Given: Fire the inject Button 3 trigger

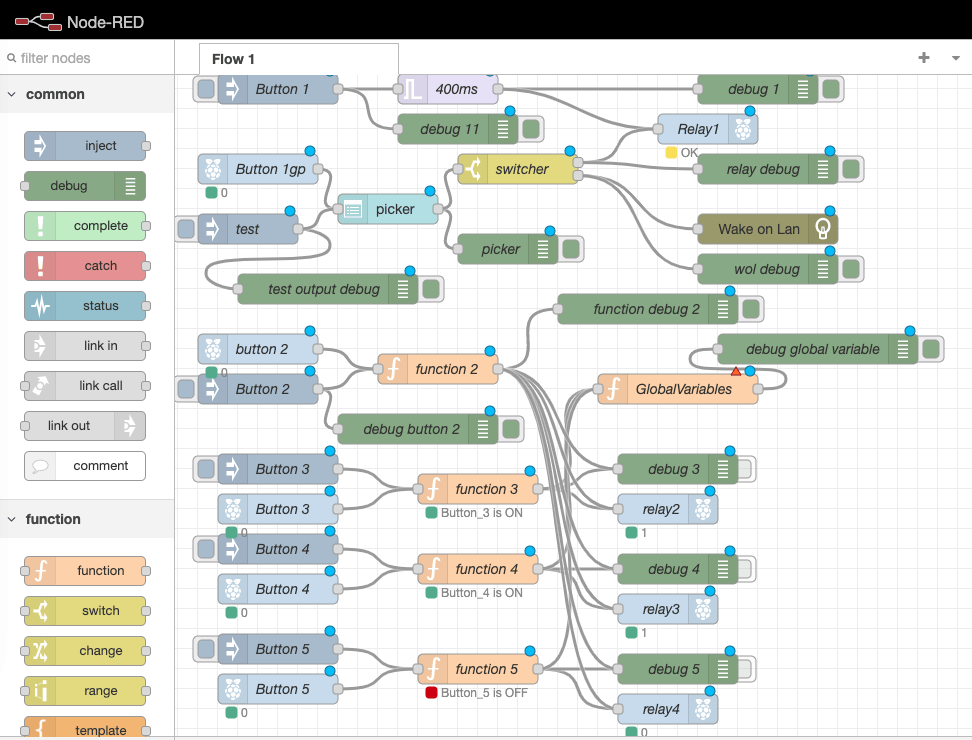Looking at the screenshot, I should pos(206,469).
